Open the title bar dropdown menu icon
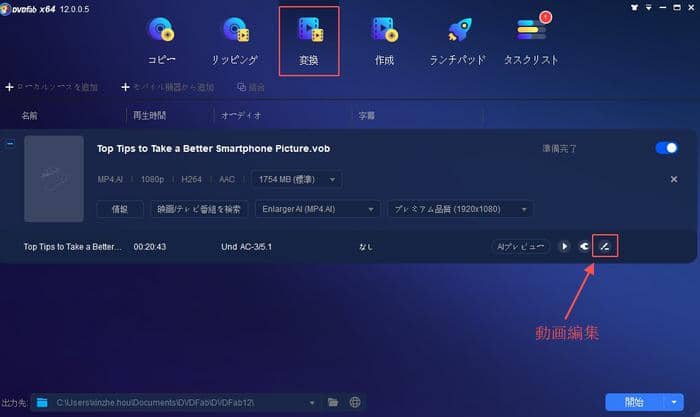 pos(649,8)
